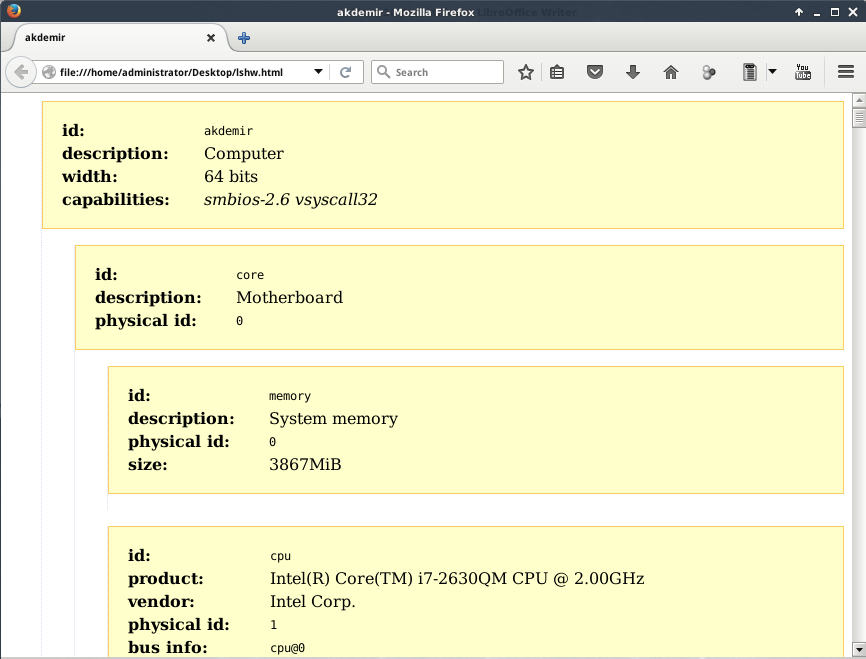Viewport: 866px width, 659px height.
Task: Open the address bar history dropdown
Action: 318,72
